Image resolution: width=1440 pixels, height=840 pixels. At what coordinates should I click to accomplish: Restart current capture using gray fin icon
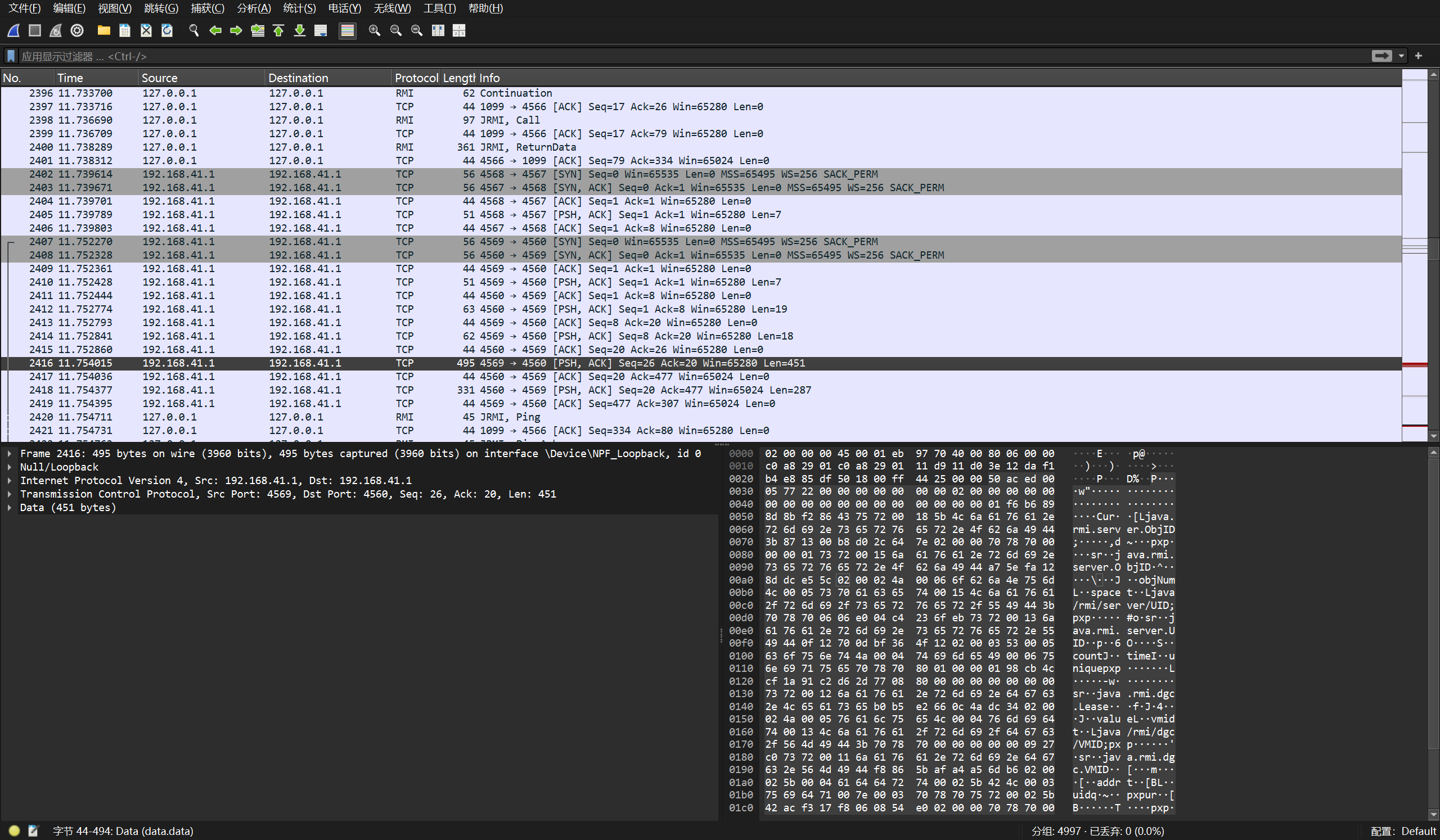pos(56,30)
